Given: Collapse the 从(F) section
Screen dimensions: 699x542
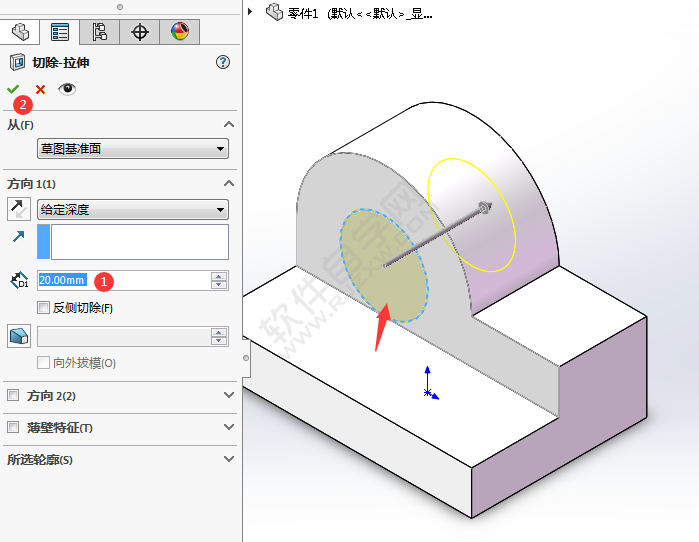Looking at the screenshot, I should [x=229, y=124].
